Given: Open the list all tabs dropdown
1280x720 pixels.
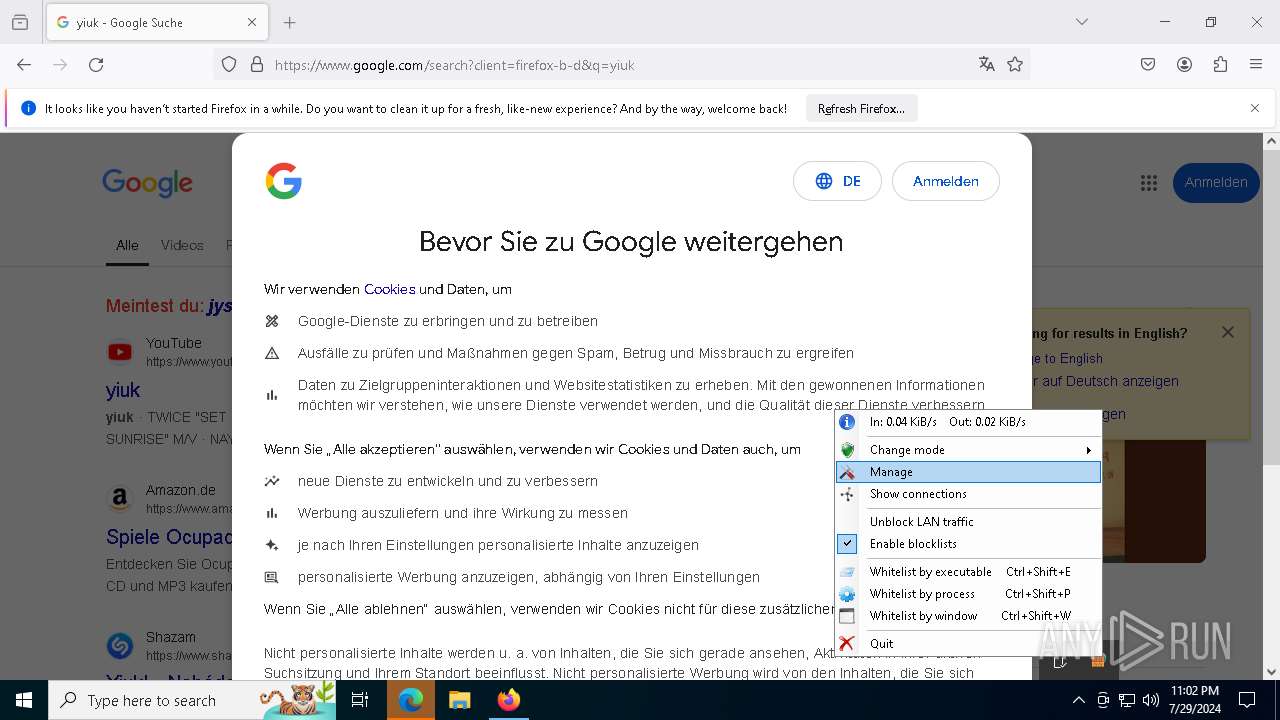Looking at the screenshot, I should (x=1082, y=22).
